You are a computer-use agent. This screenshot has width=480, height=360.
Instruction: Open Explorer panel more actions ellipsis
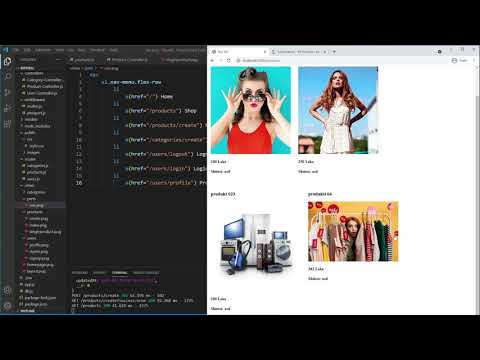tap(59, 60)
